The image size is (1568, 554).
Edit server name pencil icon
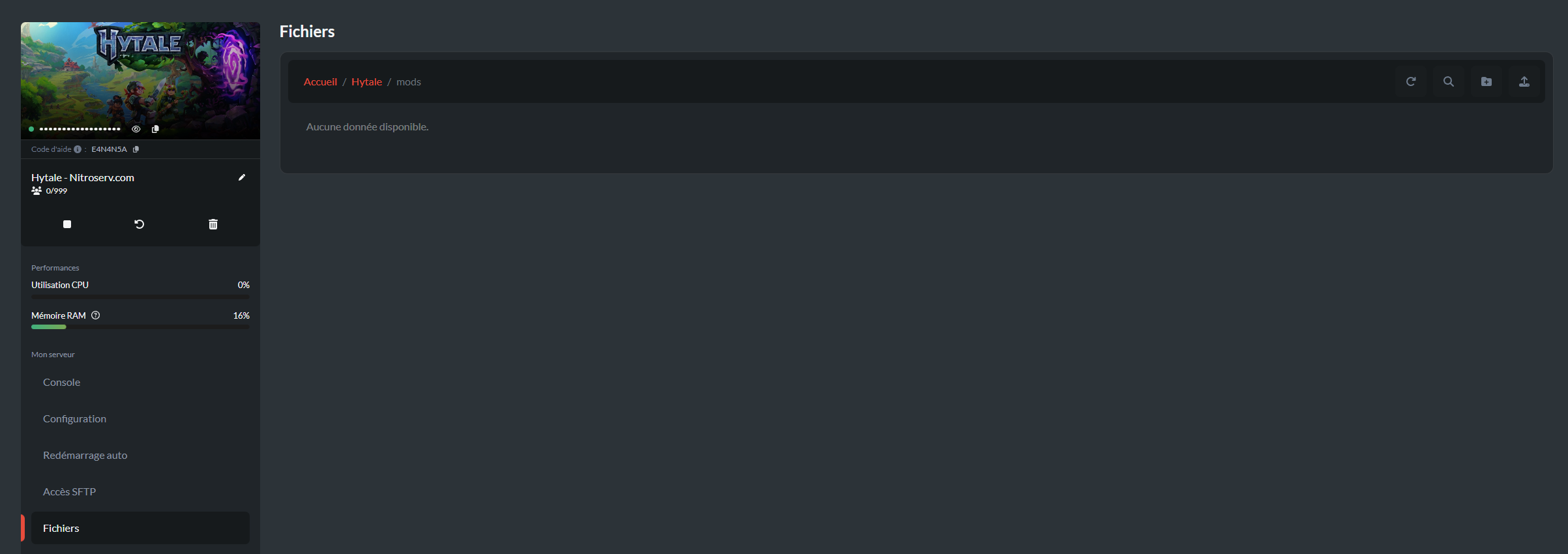[242, 177]
